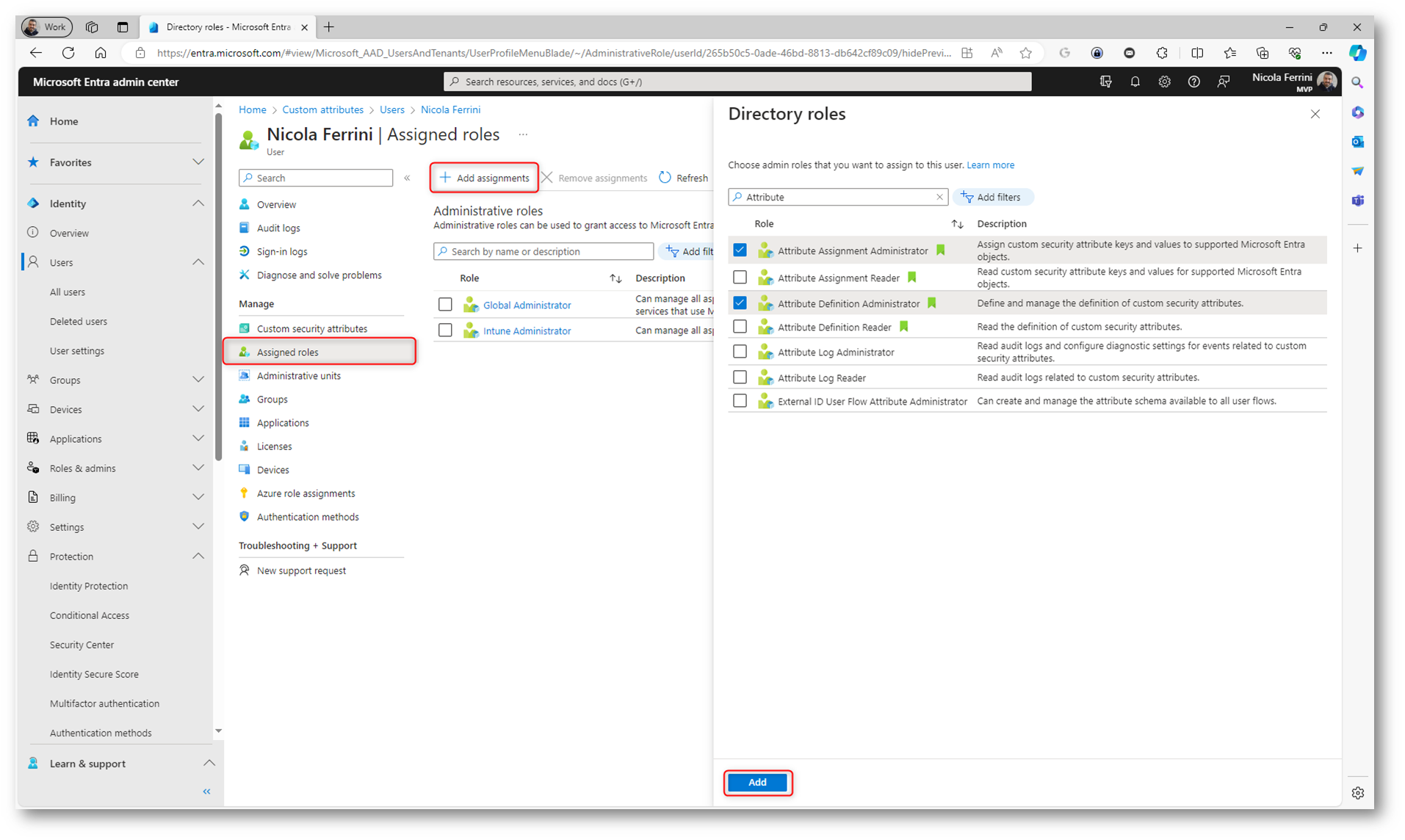Open Outlook icon in Edge sidebar
Image resolution: width=1405 pixels, height=840 pixels.
[x=1357, y=142]
